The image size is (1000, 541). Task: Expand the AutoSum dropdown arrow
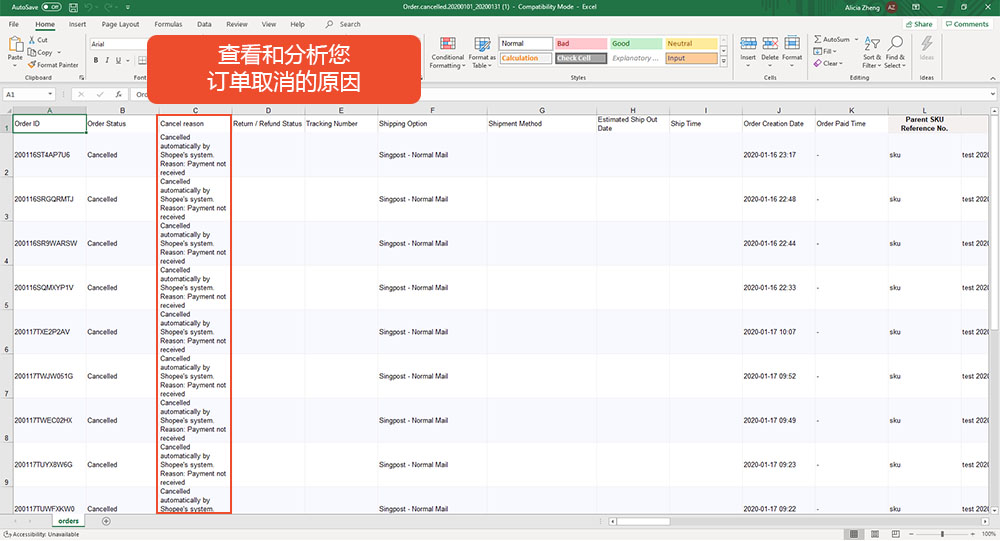tap(857, 40)
